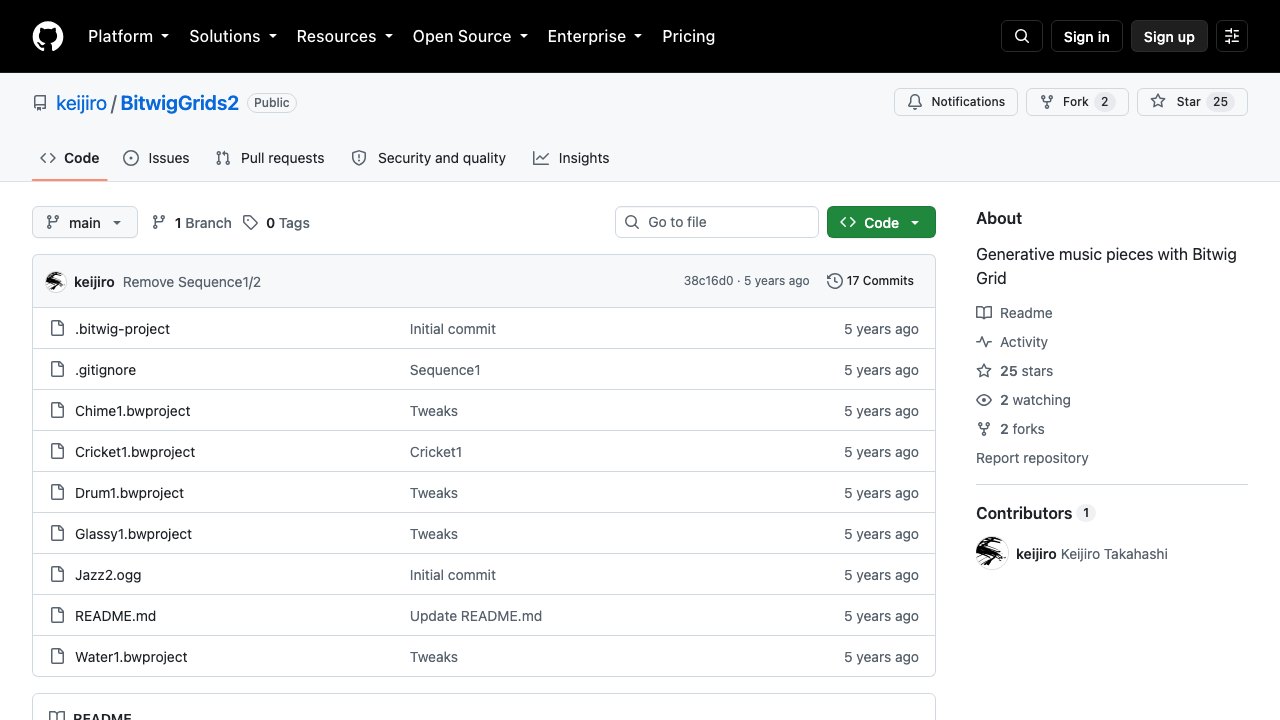This screenshot has width=1280, height=720.
Task: Open the Jazz2.ogg file
Action: [108, 575]
